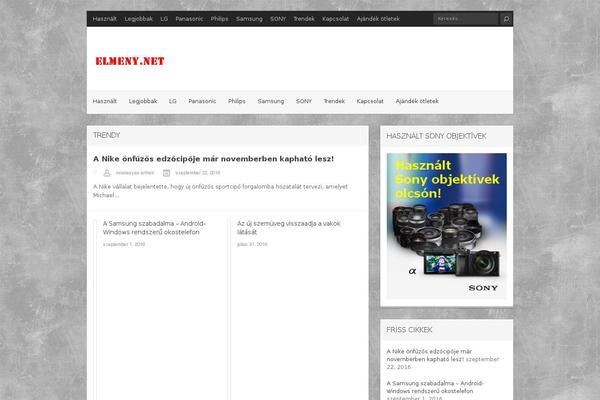Select Philips in the dark top bar

(x=219, y=19)
